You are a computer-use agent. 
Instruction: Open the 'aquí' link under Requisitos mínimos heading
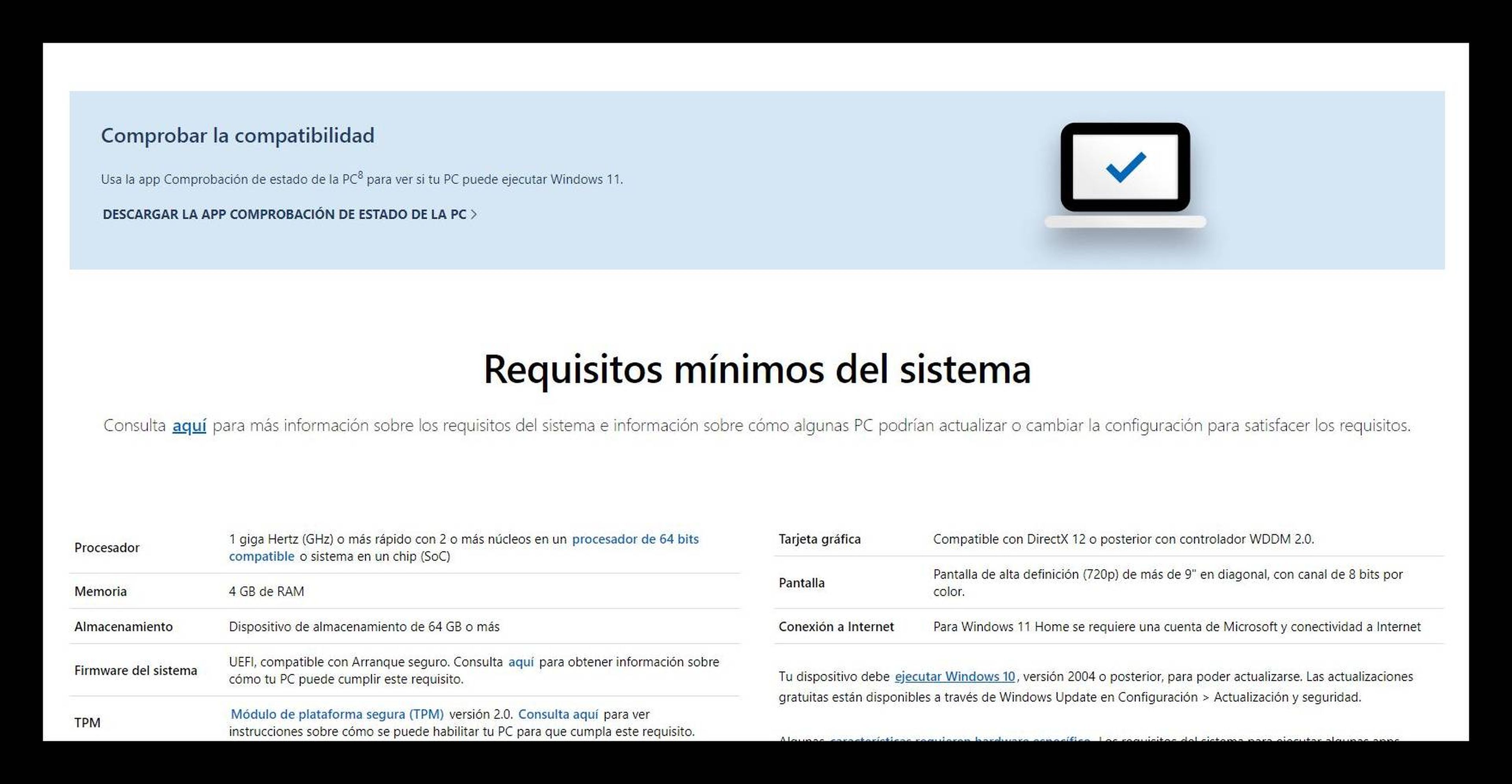point(189,425)
